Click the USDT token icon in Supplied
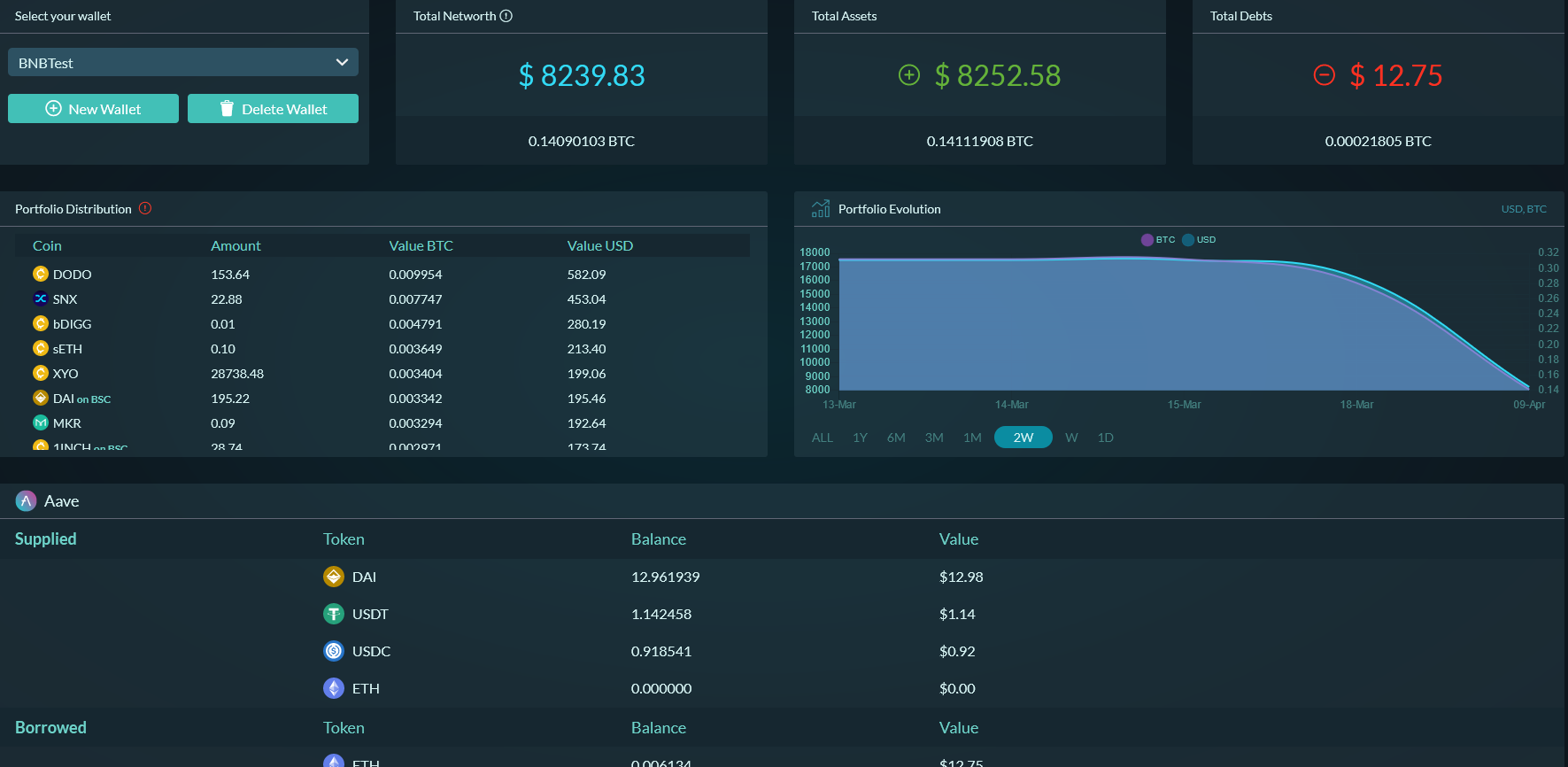The width and height of the screenshot is (1568, 767). [334, 614]
